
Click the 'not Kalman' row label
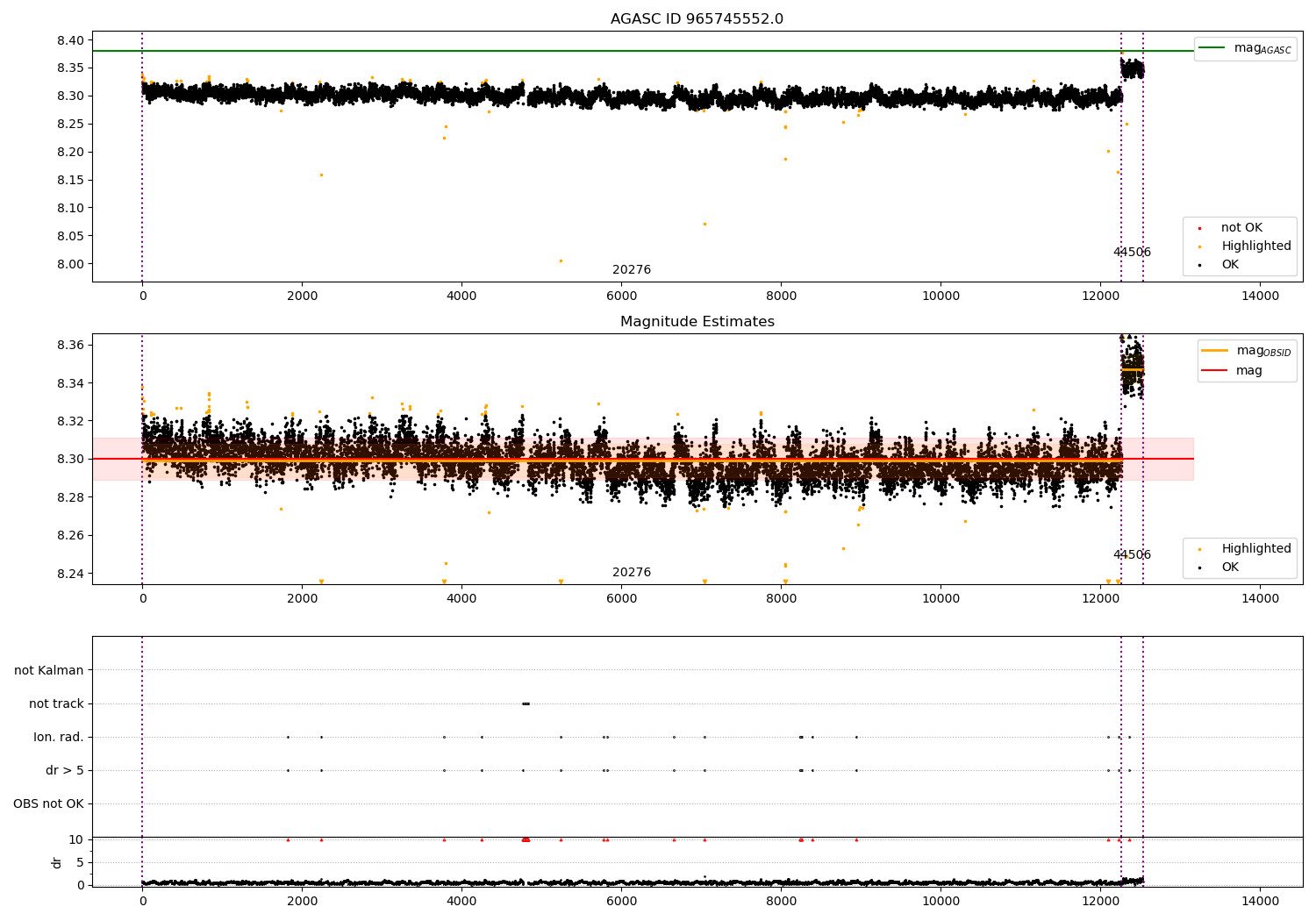click(49, 671)
